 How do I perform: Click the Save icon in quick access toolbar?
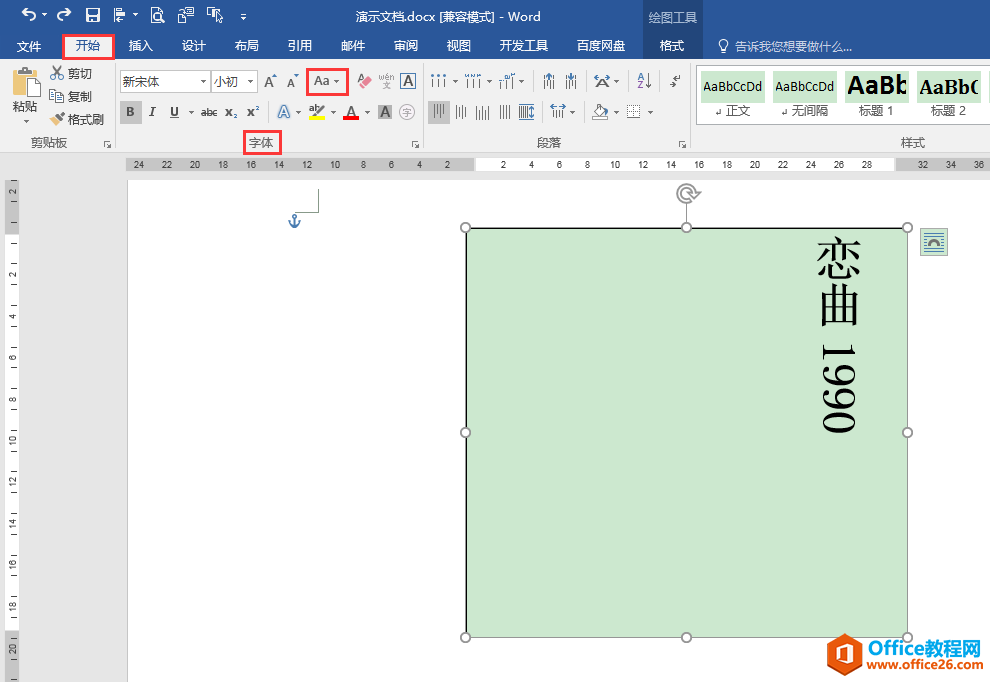92,15
